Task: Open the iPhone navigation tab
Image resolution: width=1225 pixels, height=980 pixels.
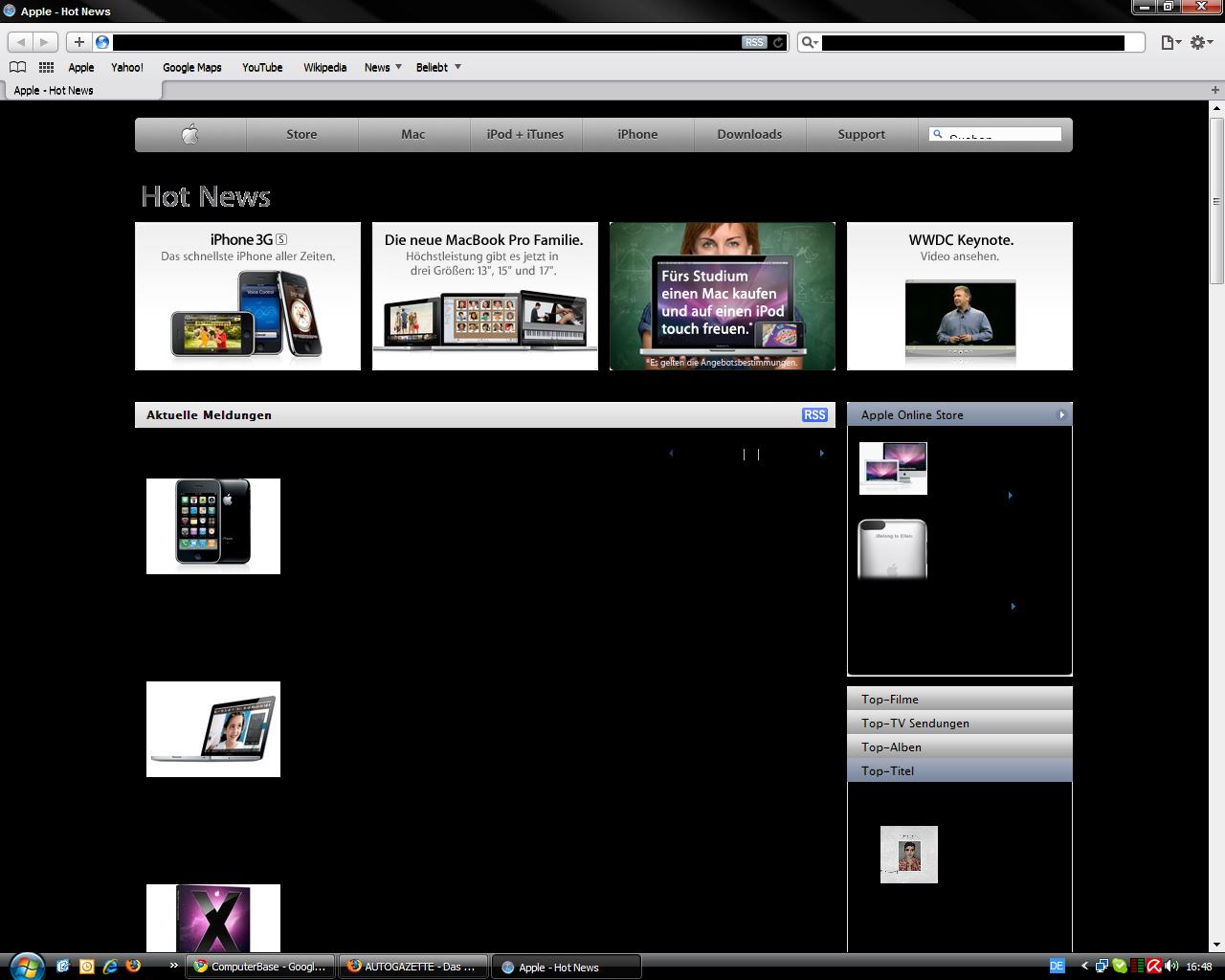Action: click(637, 134)
